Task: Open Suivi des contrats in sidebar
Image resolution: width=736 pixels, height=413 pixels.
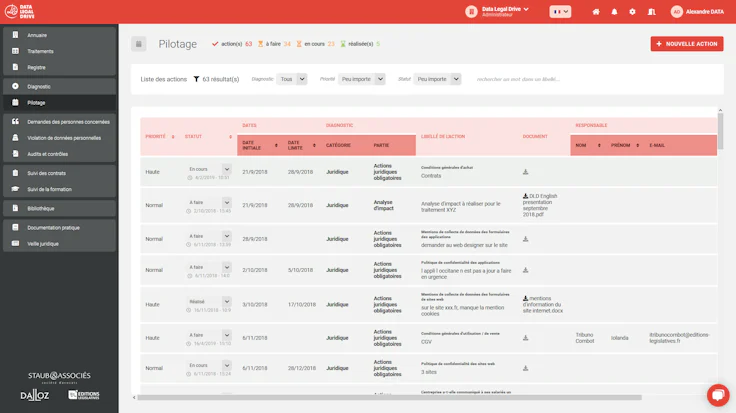Action: pyautogui.click(x=59, y=173)
